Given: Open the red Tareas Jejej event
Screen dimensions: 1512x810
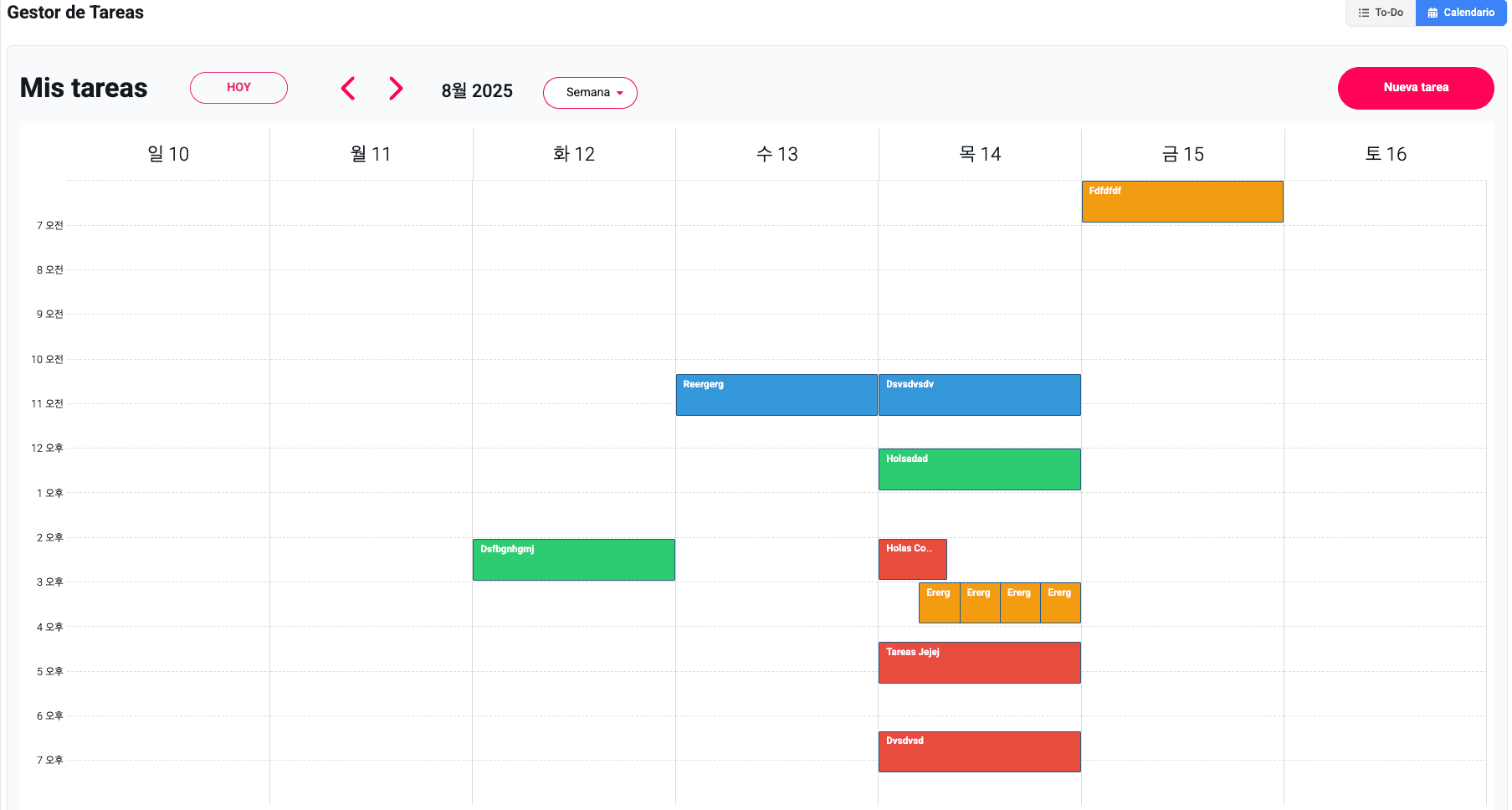Looking at the screenshot, I should point(979,663).
